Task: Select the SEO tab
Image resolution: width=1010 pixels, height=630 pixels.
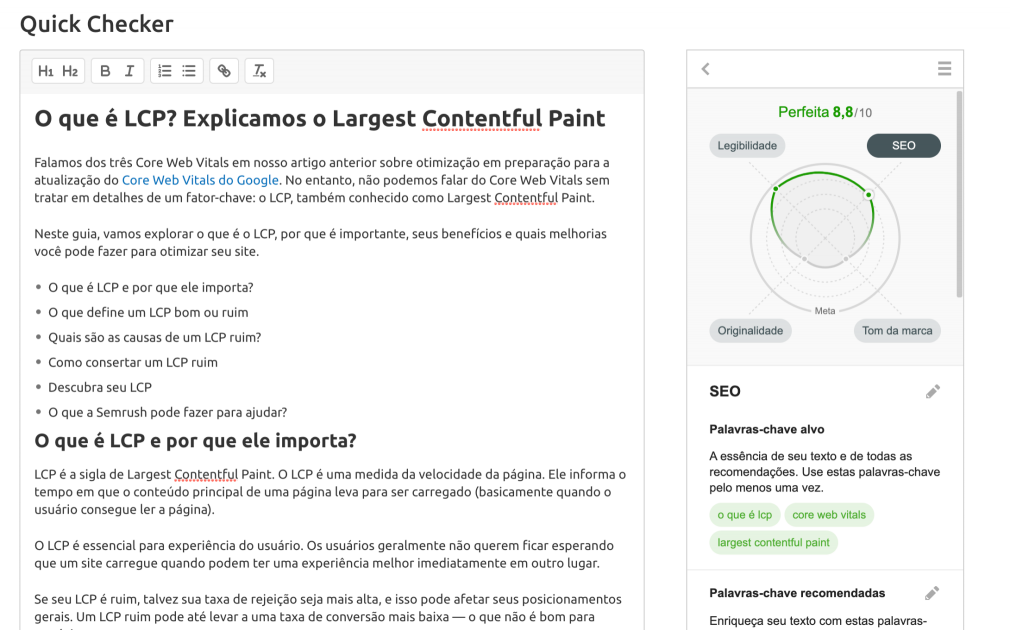Action: pyautogui.click(x=904, y=146)
